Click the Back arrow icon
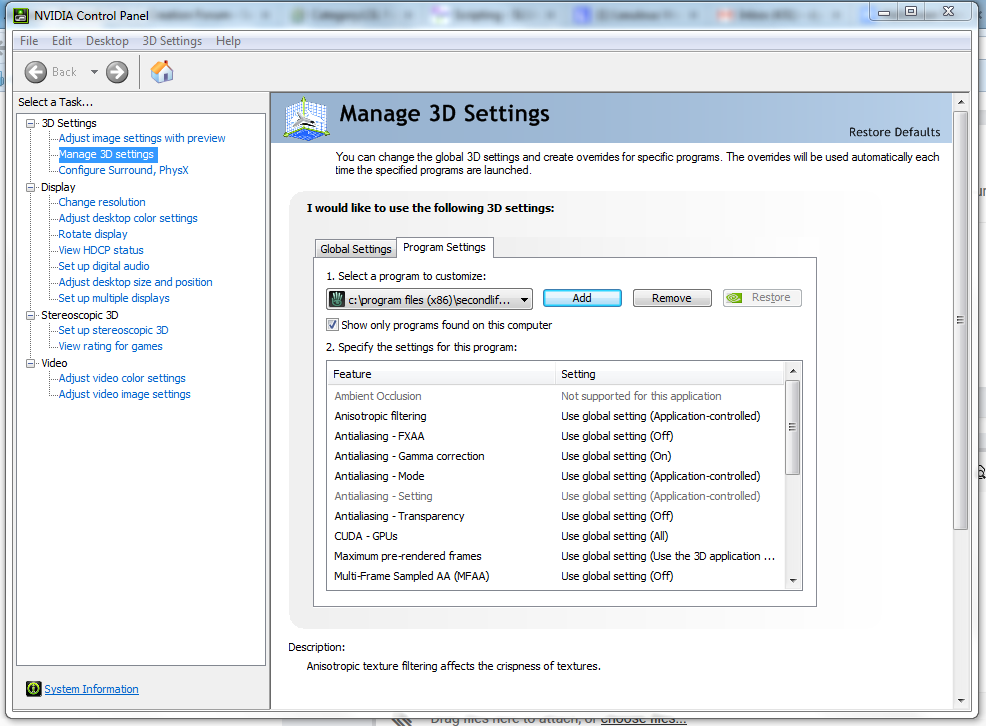 (36, 72)
